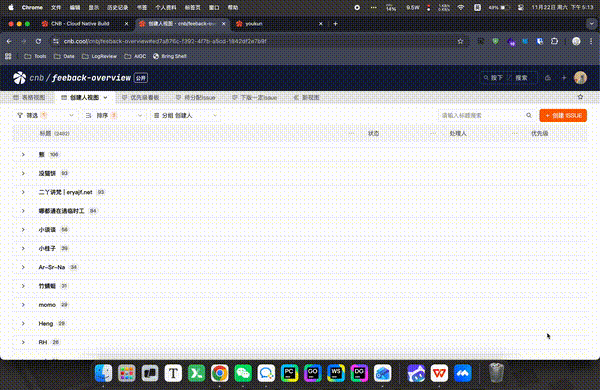
Task: Open a new browser tab
Action: coord(335,24)
